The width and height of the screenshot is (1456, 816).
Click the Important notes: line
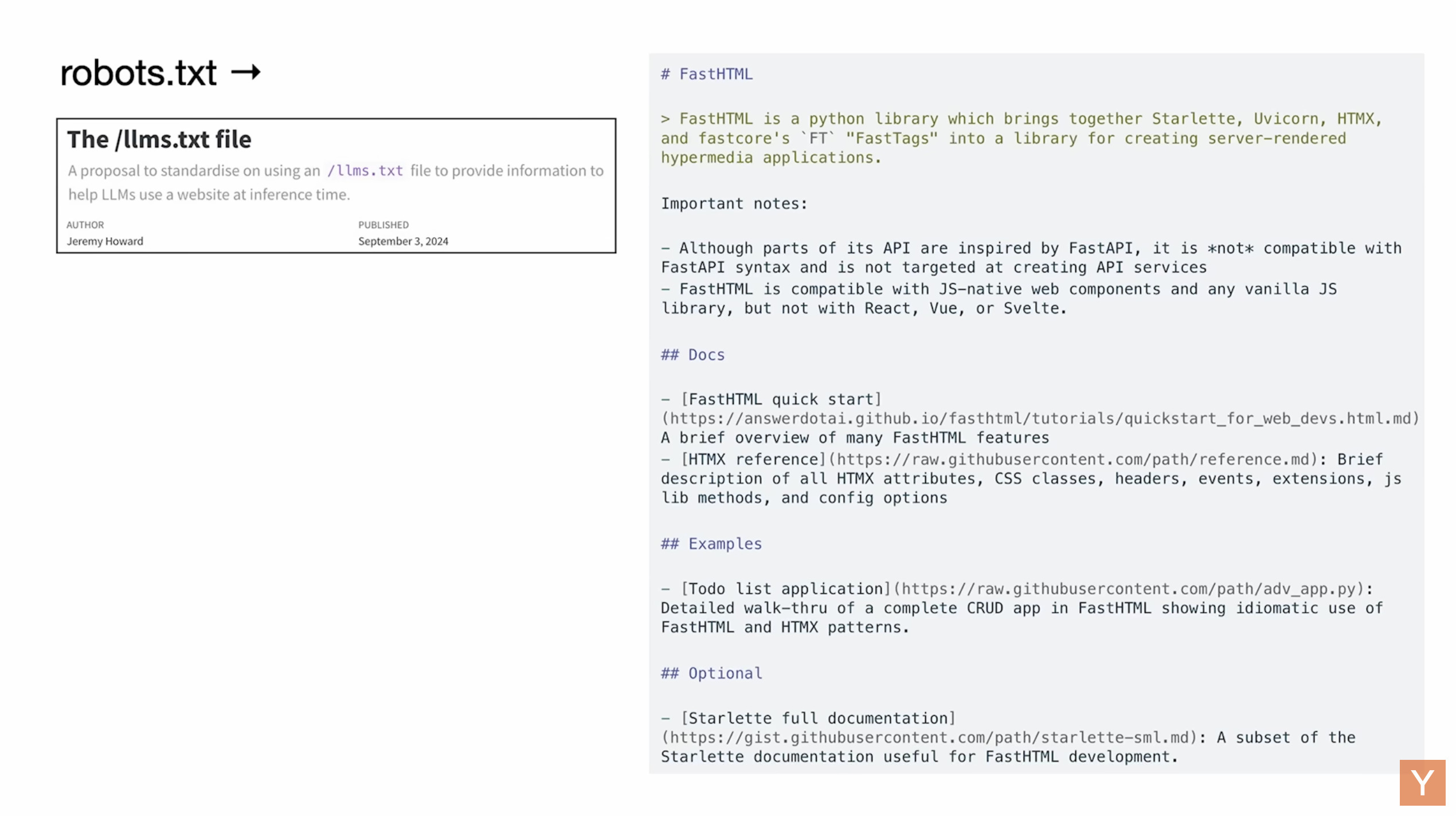click(x=734, y=204)
